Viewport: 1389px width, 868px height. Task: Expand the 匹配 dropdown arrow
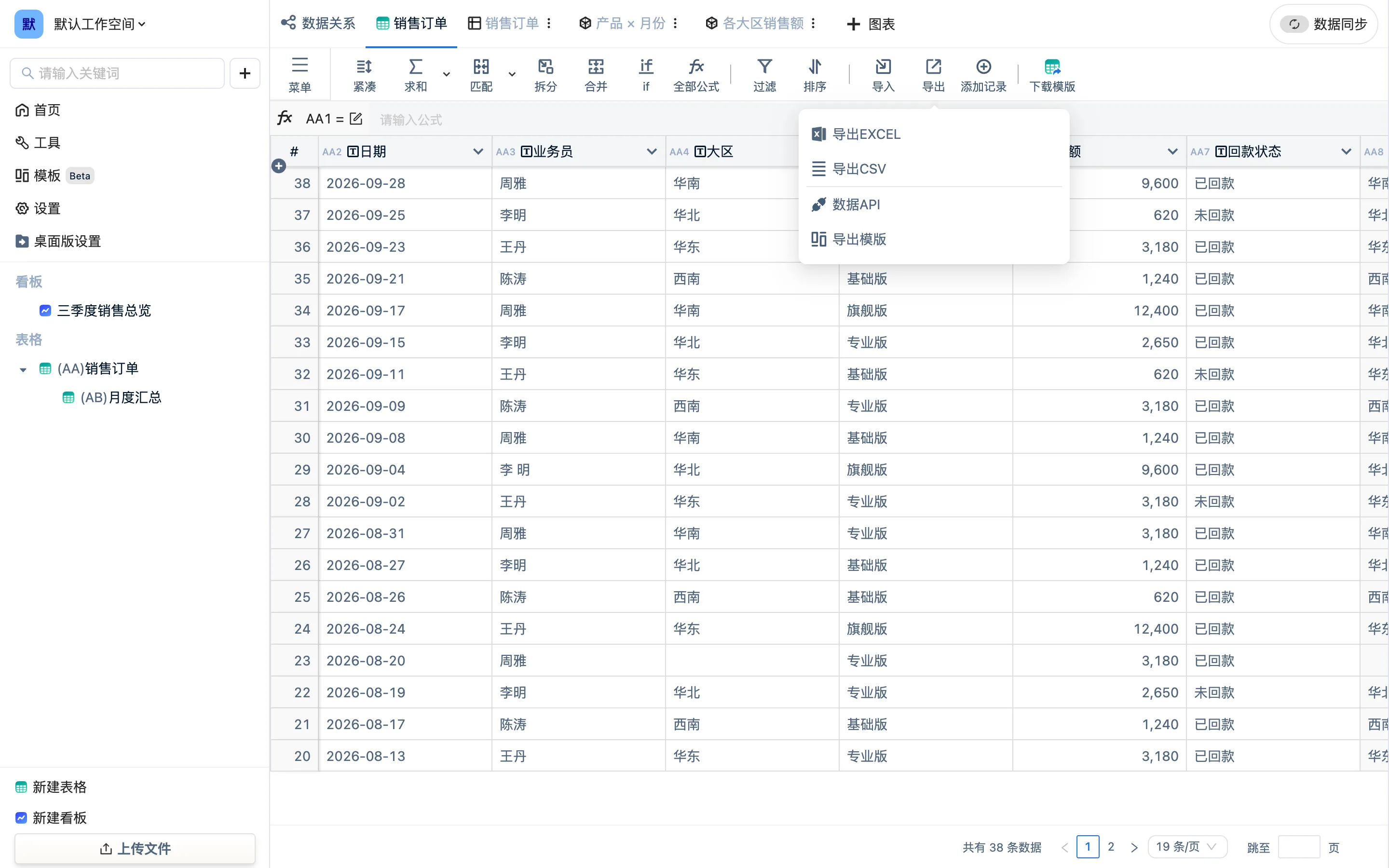(512, 74)
